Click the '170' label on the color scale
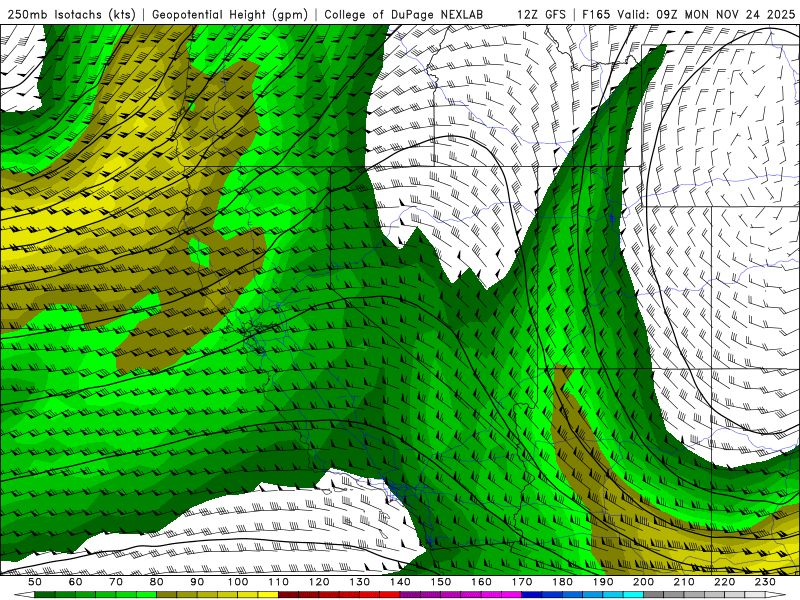This screenshot has height=600, width=800. (x=521, y=582)
